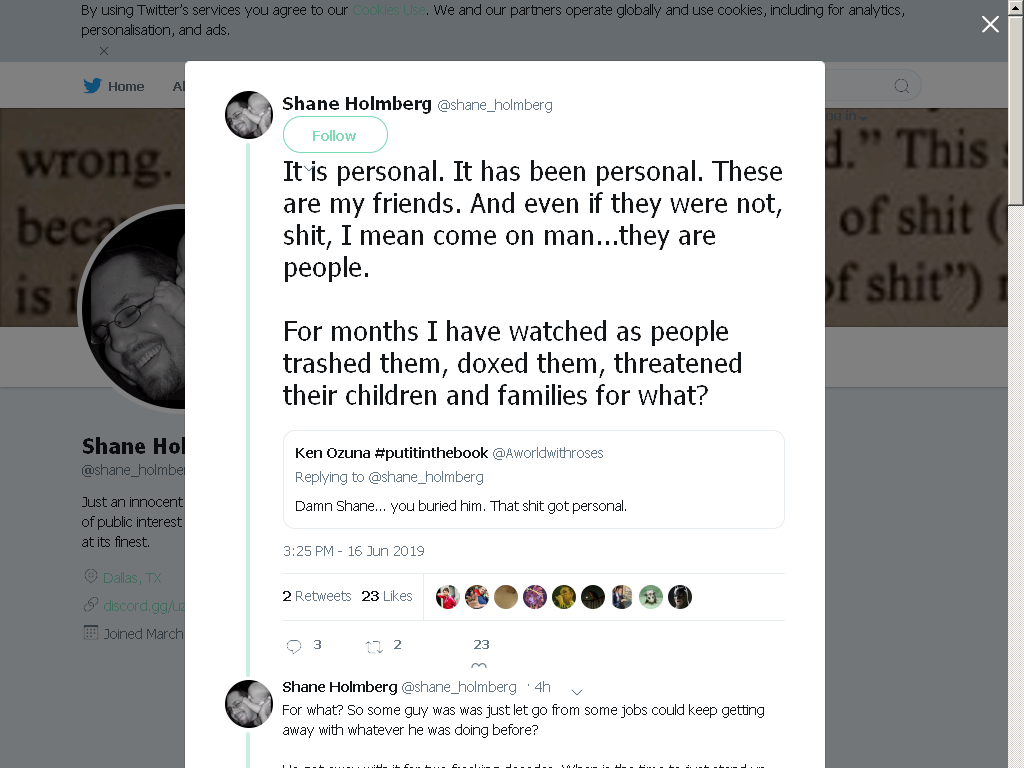The width and height of the screenshot is (1024, 768).
Task: Open Shane Holmberg's avatar at tweet top
Action: (x=249, y=115)
